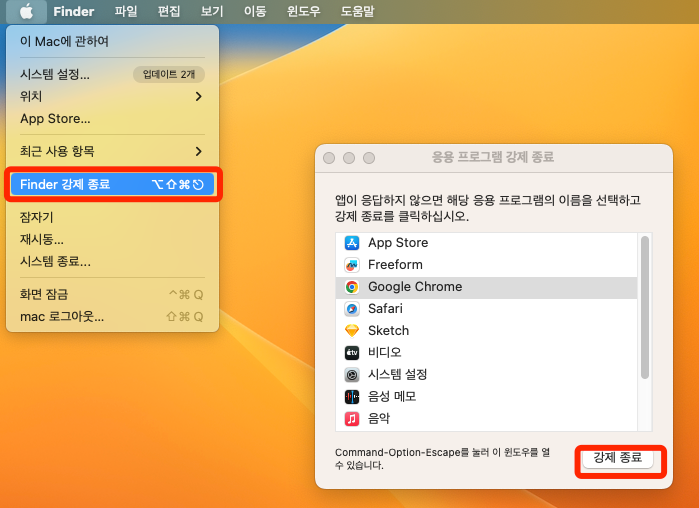This screenshot has width=699, height=508.
Task: Open the 보기 menu
Action: (x=212, y=11)
